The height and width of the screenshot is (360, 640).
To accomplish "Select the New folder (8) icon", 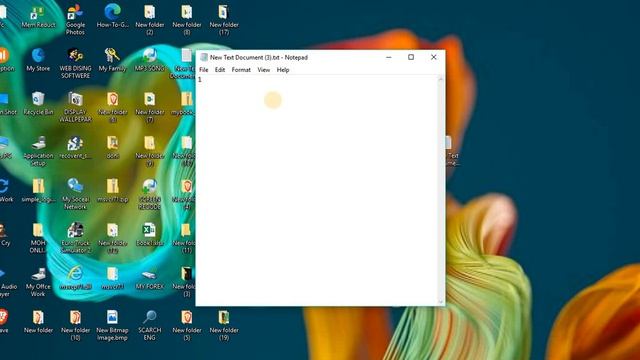I will pos(187,20).
